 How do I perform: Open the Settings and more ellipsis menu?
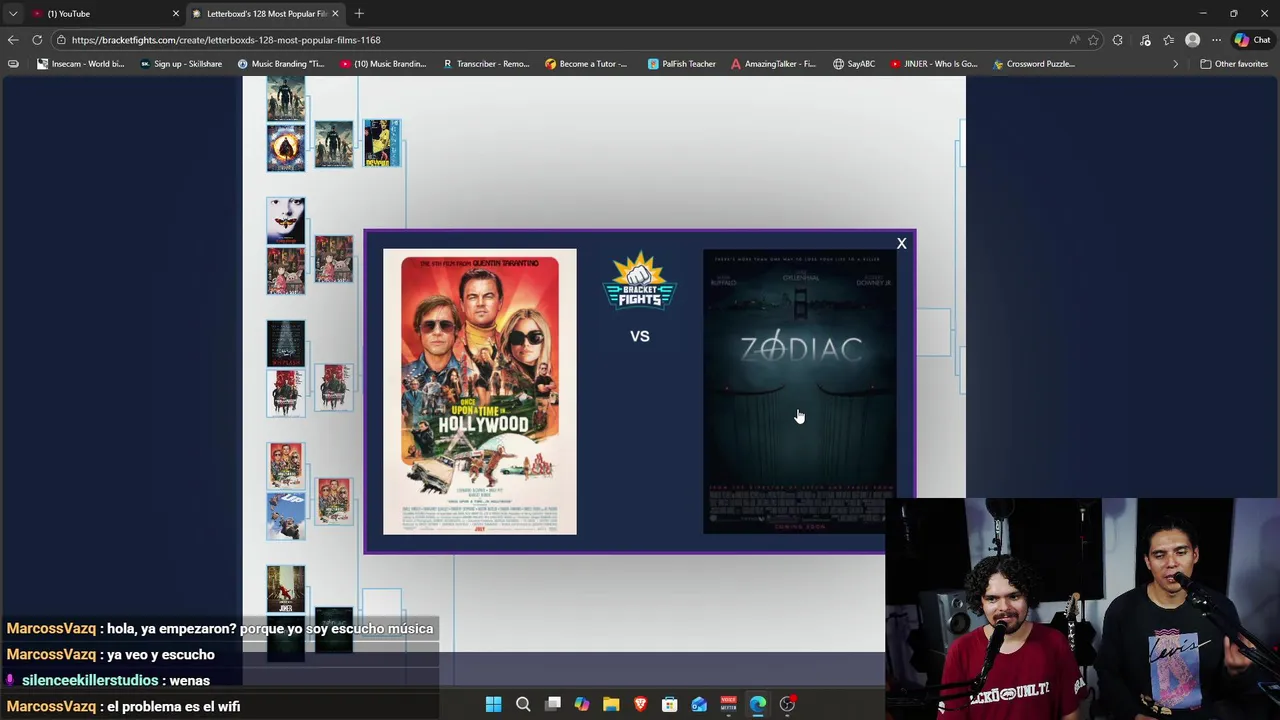pyautogui.click(x=1216, y=40)
